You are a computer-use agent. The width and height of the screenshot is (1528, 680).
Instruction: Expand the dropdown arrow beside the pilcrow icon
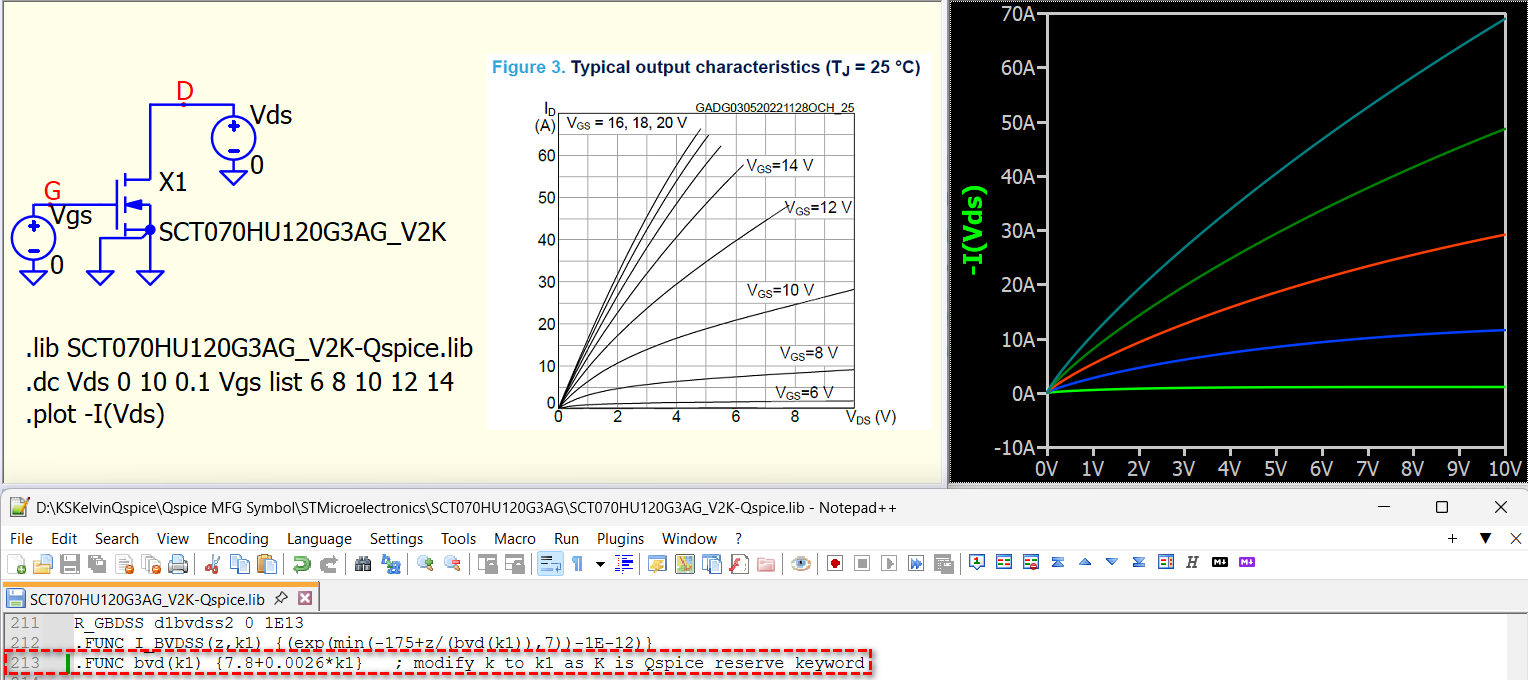point(600,564)
